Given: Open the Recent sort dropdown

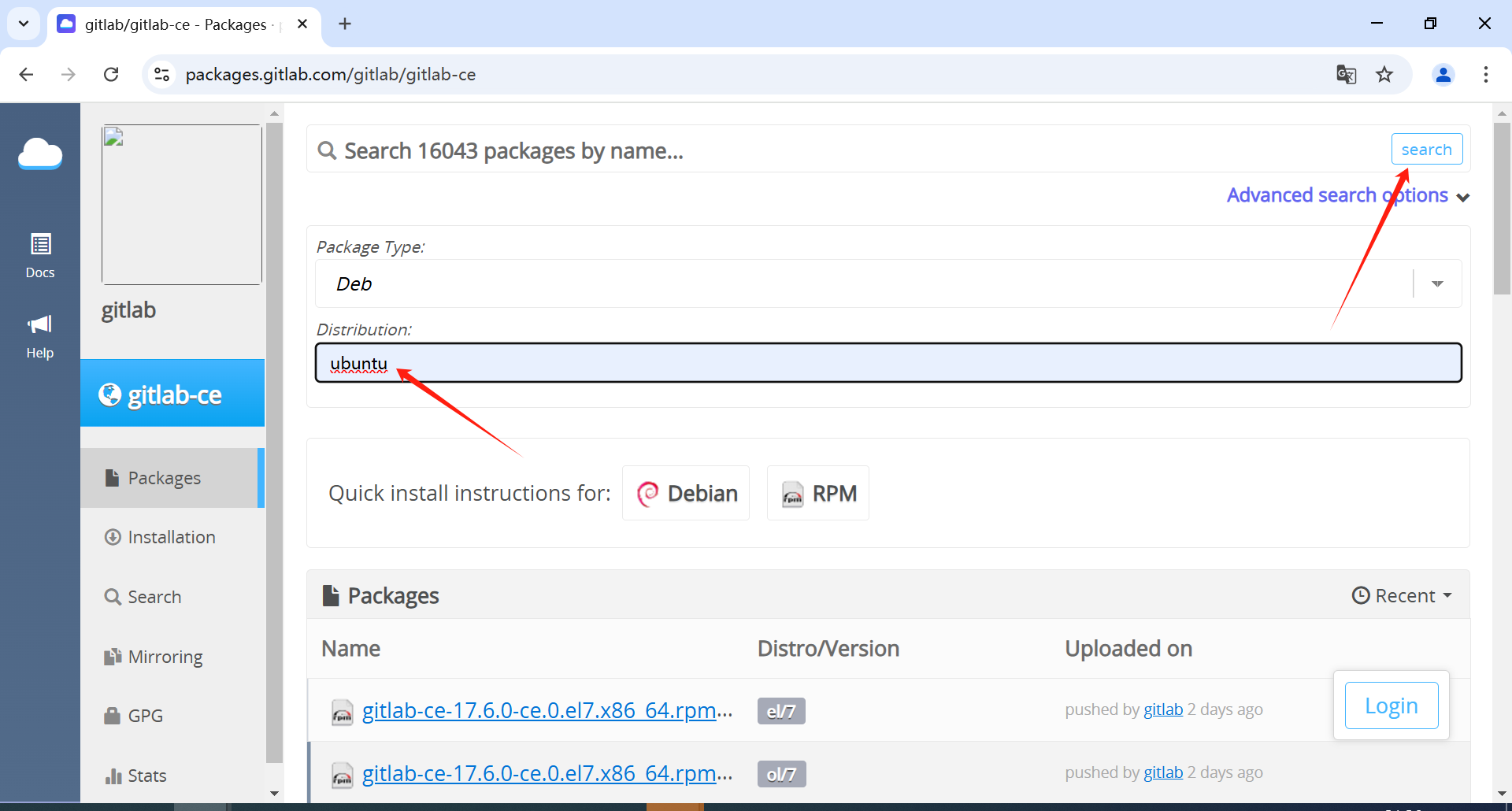Looking at the screenshot, I should pos(1402,595).
